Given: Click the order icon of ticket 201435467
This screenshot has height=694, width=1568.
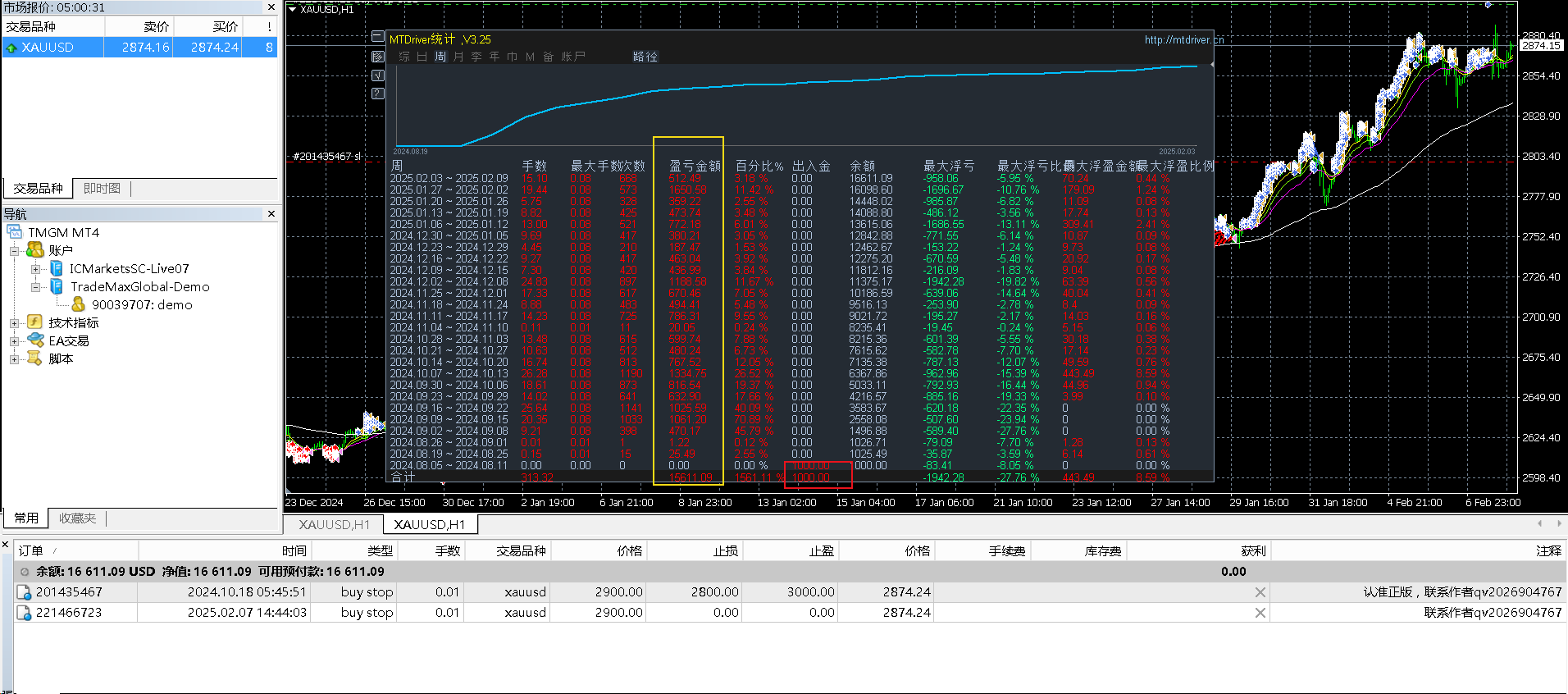Looking at the screenshot, I should [x=24, y=592].
